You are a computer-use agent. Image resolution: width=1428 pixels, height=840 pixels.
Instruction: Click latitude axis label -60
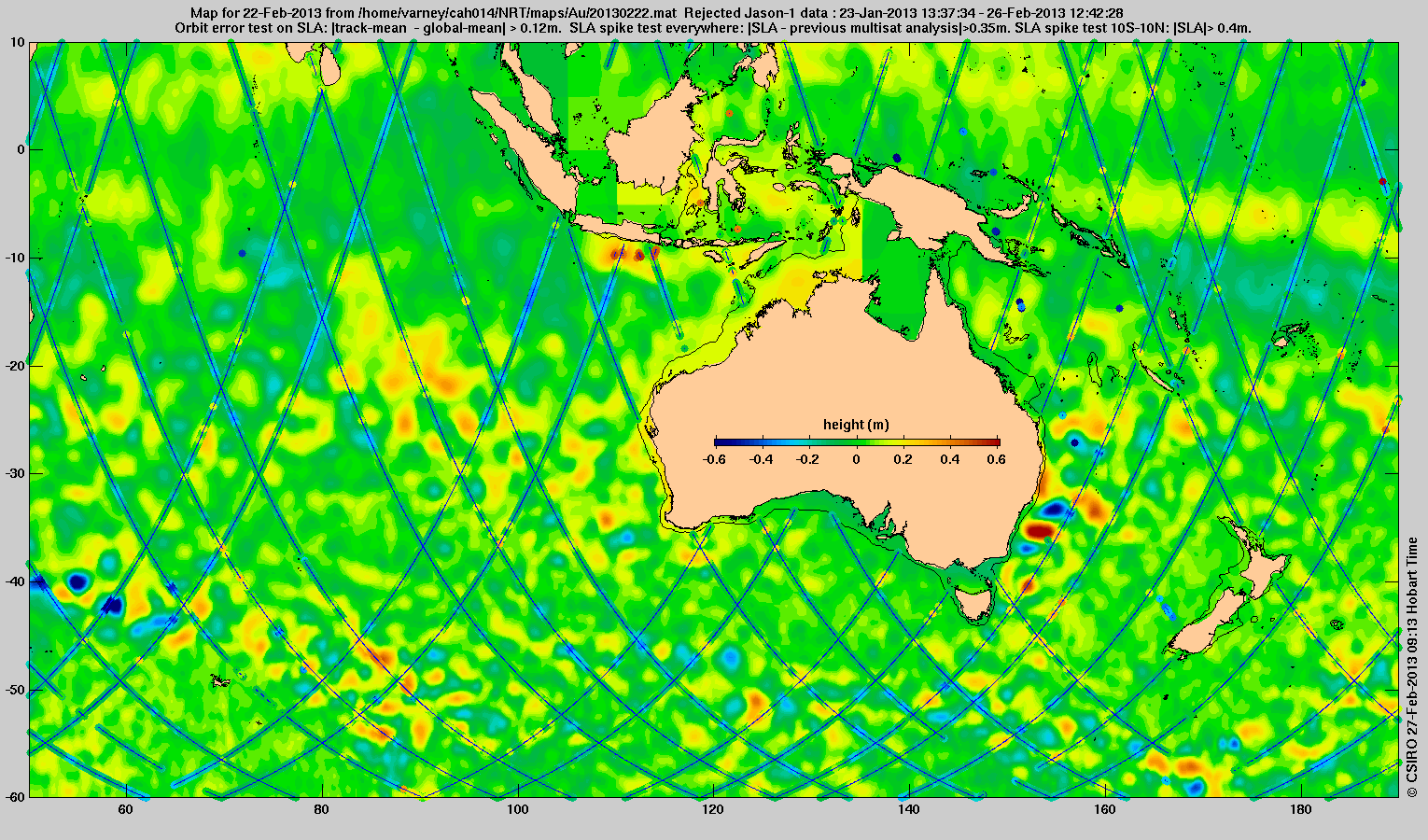tap(14, 797)
